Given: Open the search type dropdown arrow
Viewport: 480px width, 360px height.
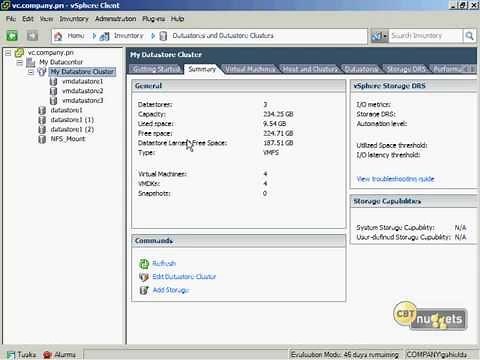Looking at the screenshot, I should [385, 36].
